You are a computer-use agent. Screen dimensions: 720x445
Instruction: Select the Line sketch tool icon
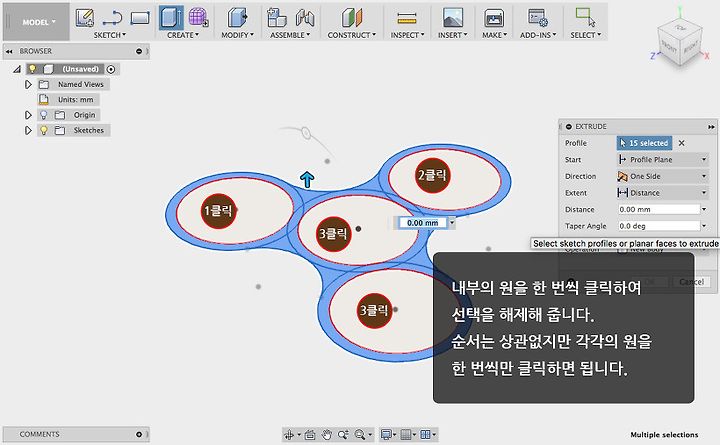[x=112, y=18]
